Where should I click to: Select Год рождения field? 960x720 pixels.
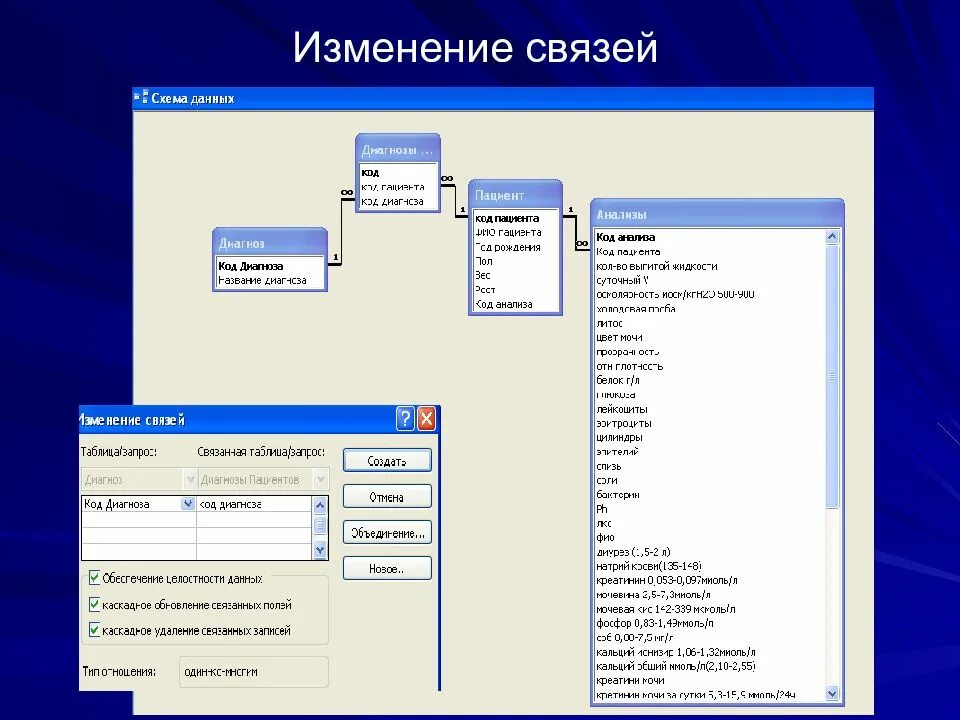click(508, 247)
